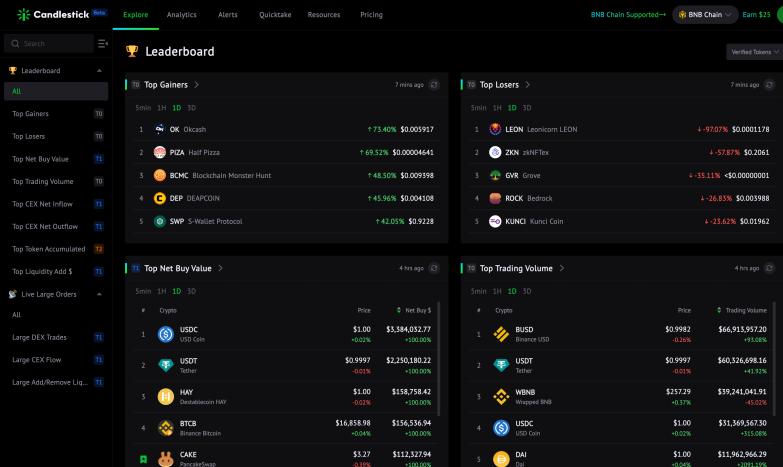Screen dimensions: 783x467
Task: Click the Okcash token icon
Action: 160,129
